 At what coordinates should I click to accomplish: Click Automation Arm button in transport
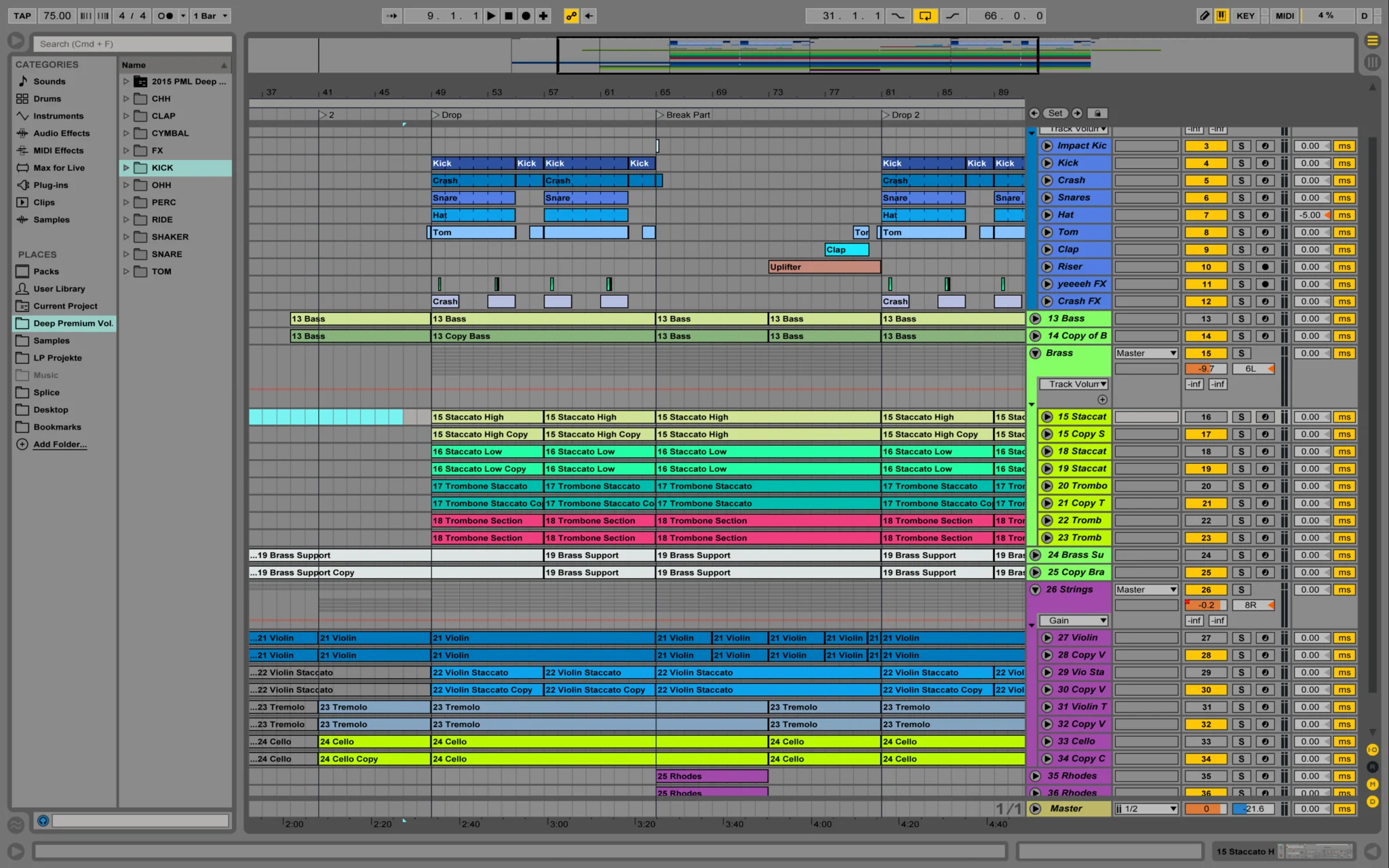(x=571, y=16)
